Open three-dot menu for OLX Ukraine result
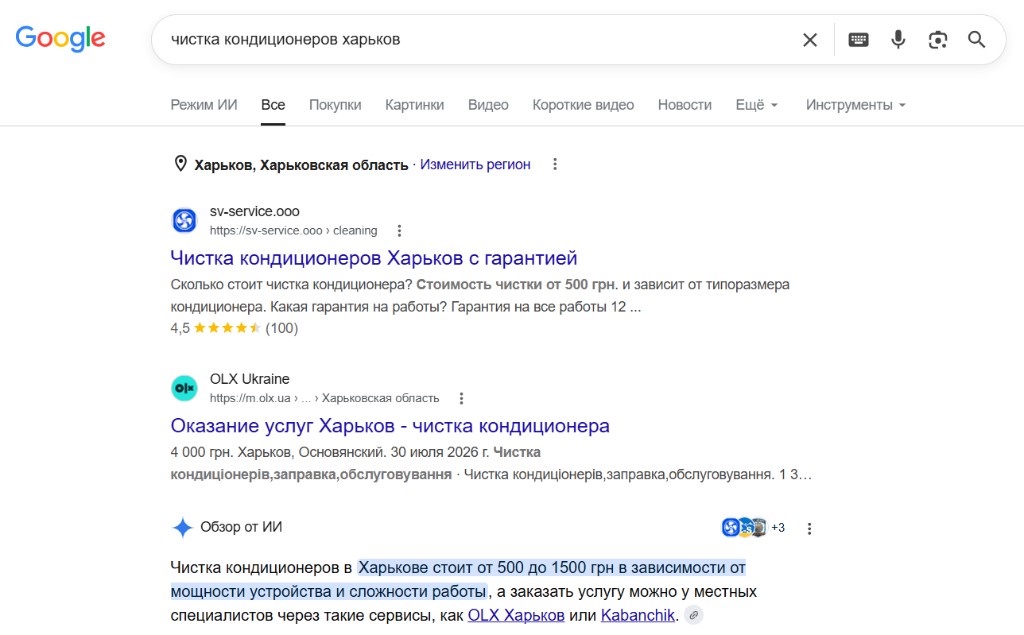The width and height of the screenshot is (1024, 635). point(461,398)
